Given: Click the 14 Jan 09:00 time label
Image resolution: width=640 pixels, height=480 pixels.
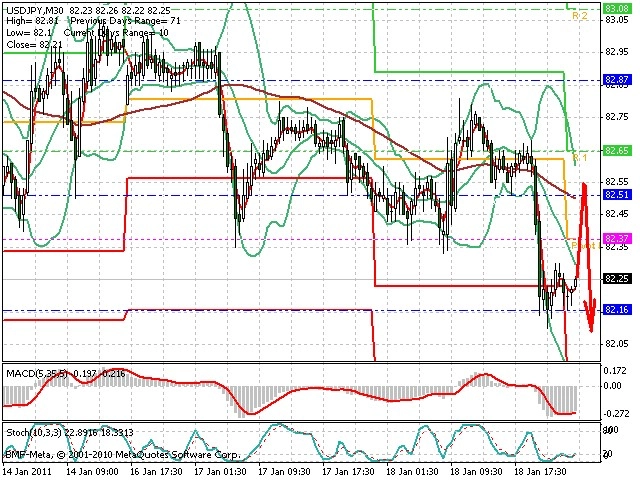Looking at the screenshot, I should pos(92,471).
